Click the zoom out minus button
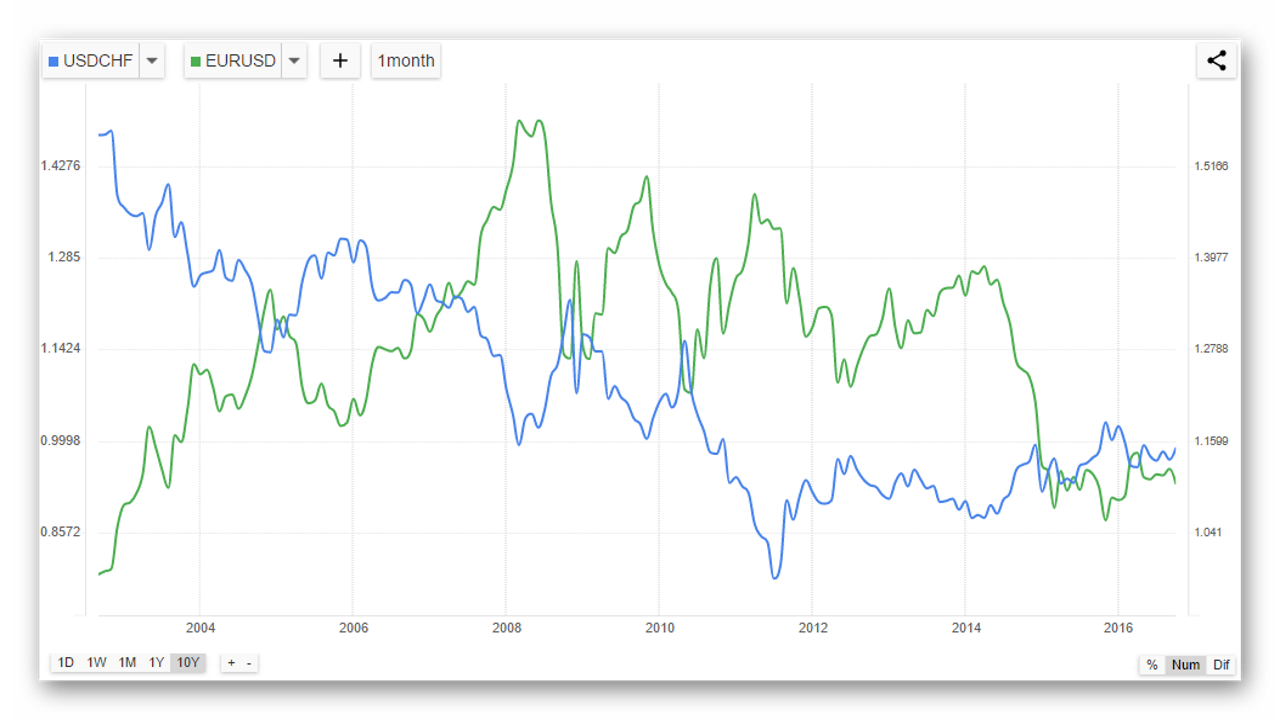 [x=249, y=663]
